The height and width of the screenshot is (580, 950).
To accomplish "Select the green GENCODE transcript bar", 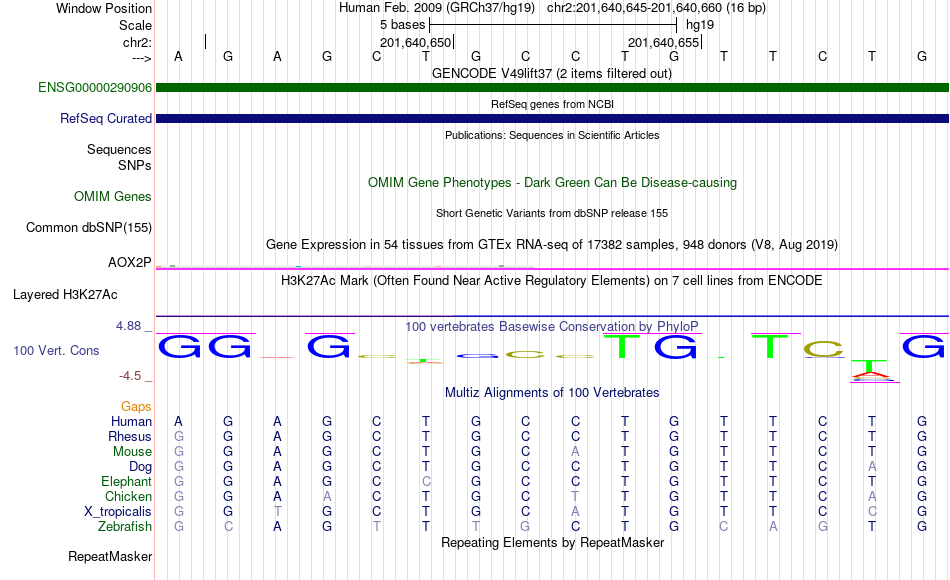I will (552, 87).
